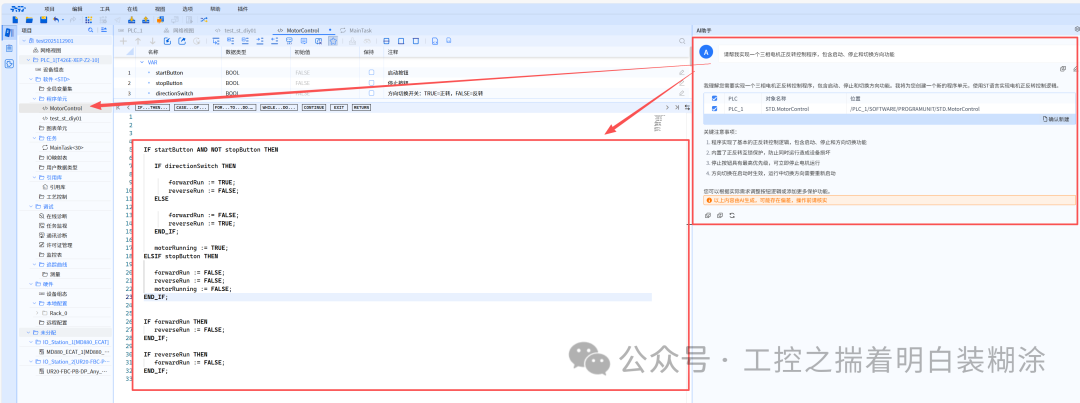Click the regenerate icon below the AI response
Screen dimensions: 1080x403
point(731,215)
